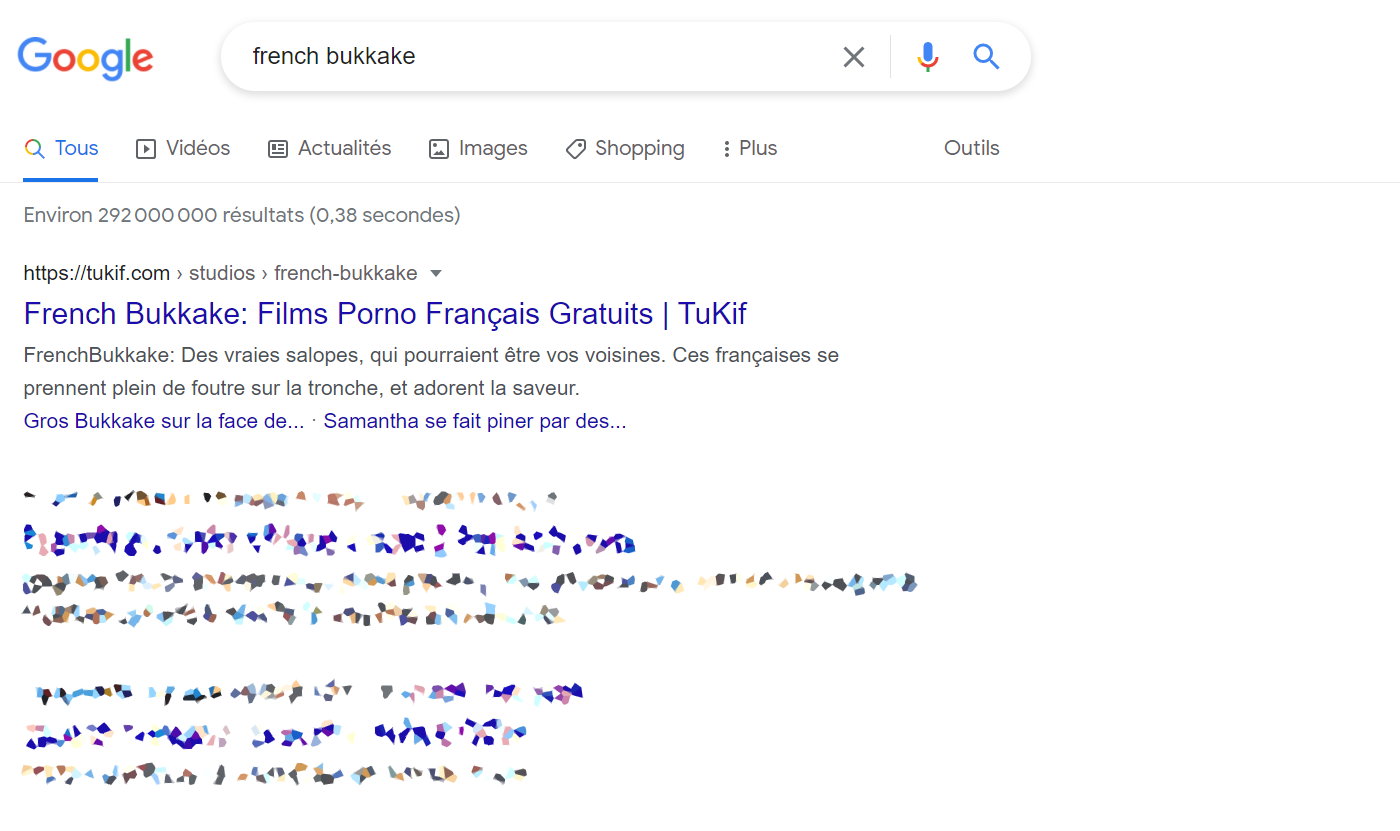Screen dimensions: 1400x831
Task: Select the Tous tab
Action: (x=61, y=149)
